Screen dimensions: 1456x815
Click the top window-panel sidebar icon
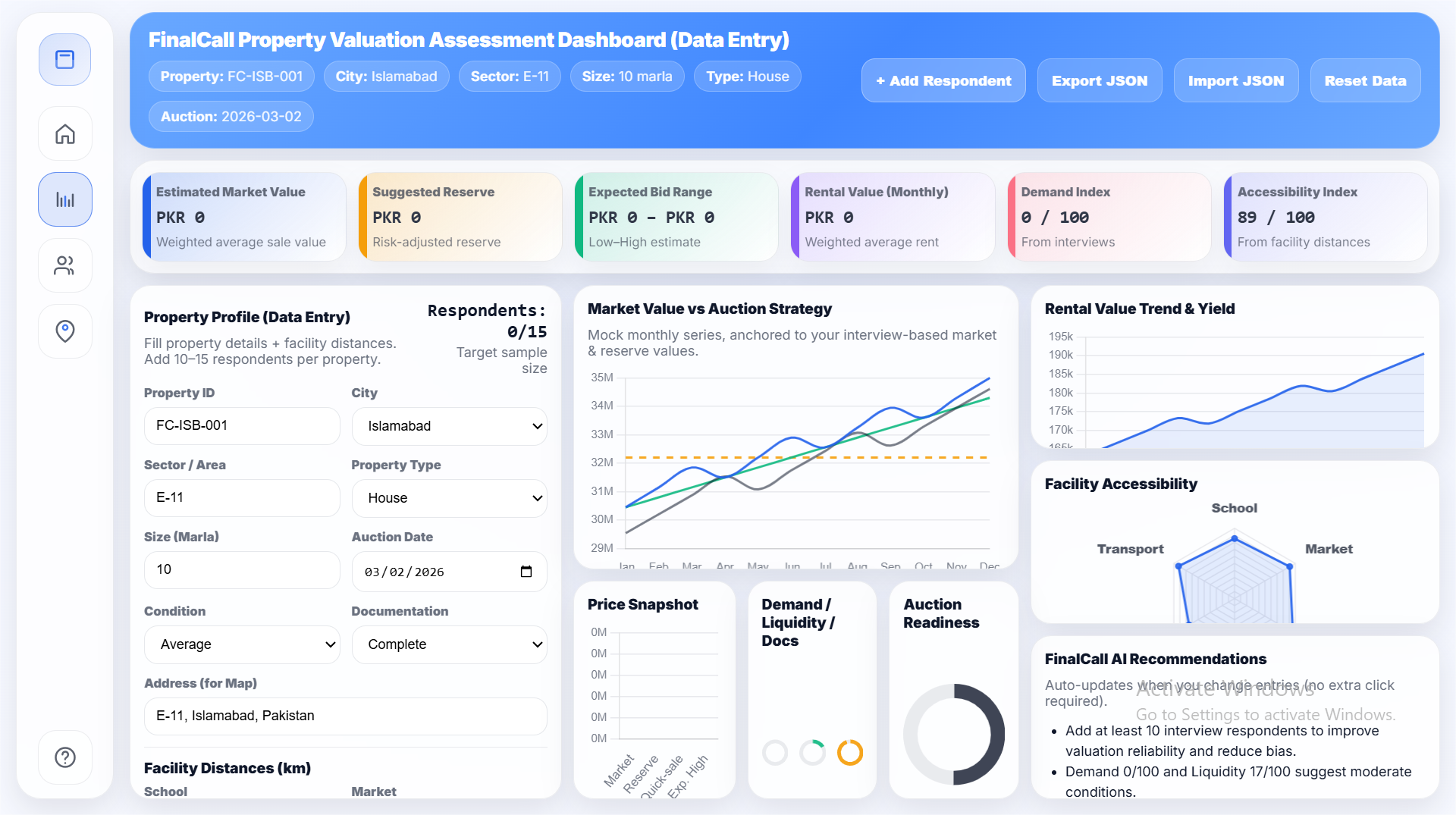65,60
